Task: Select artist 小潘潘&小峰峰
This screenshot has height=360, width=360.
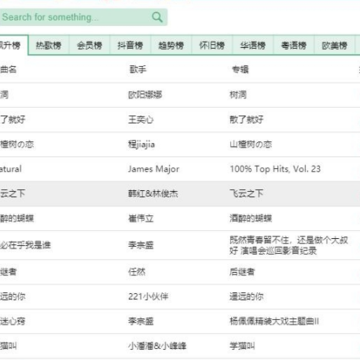Action: coord(157,346)
